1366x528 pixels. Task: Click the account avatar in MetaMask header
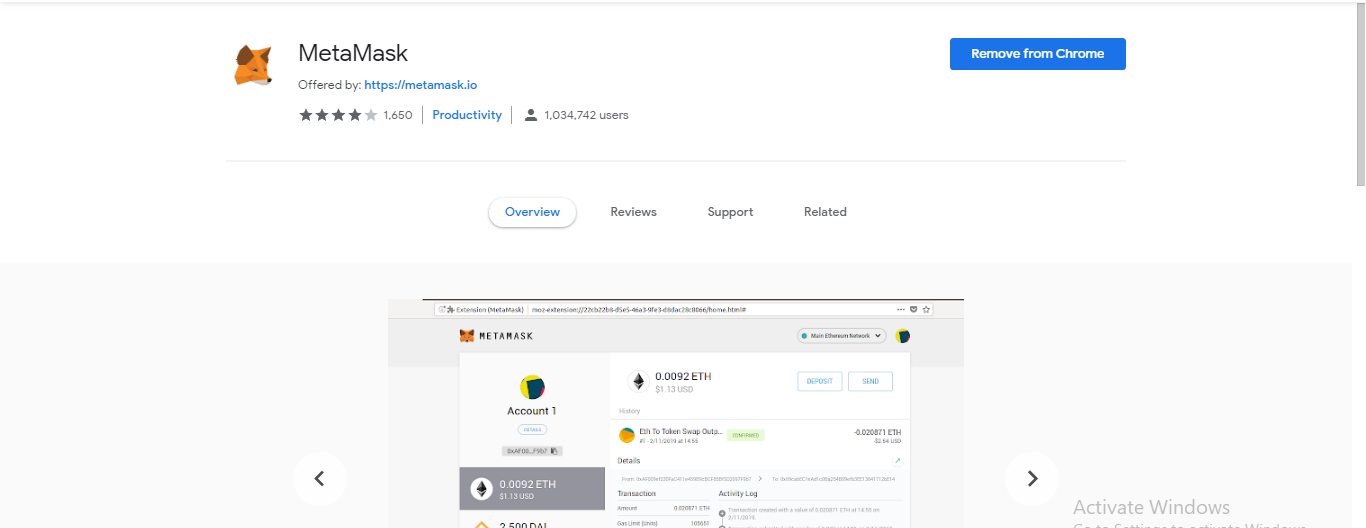(903, 336)
